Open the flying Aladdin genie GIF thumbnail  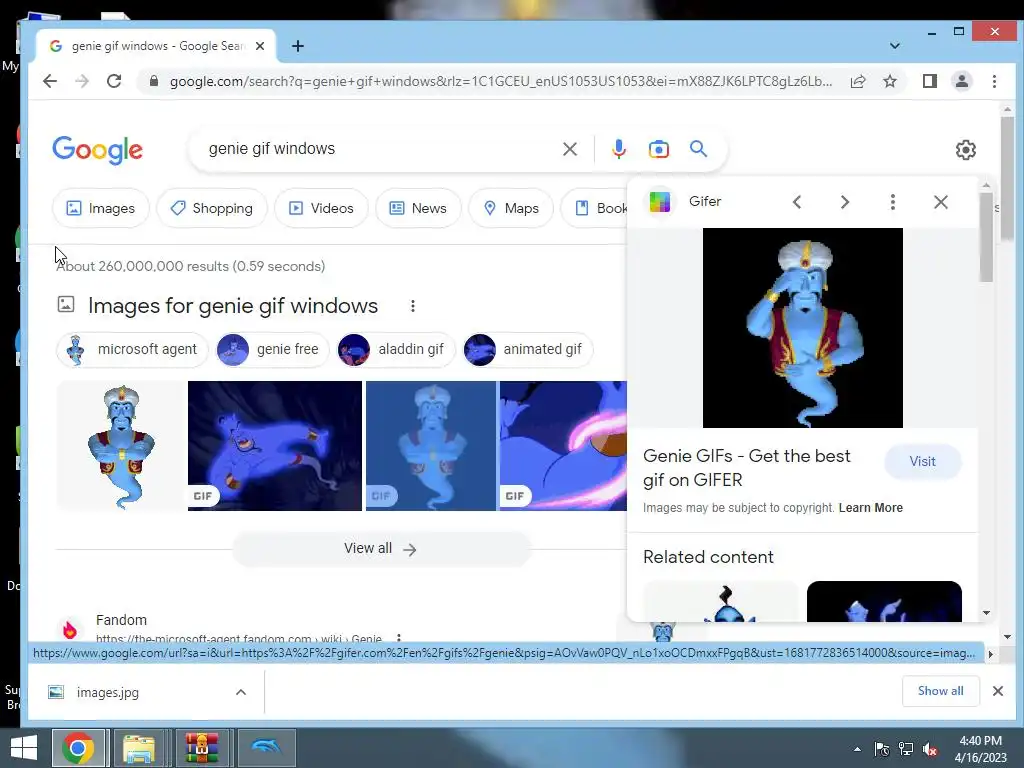(274, 446)
